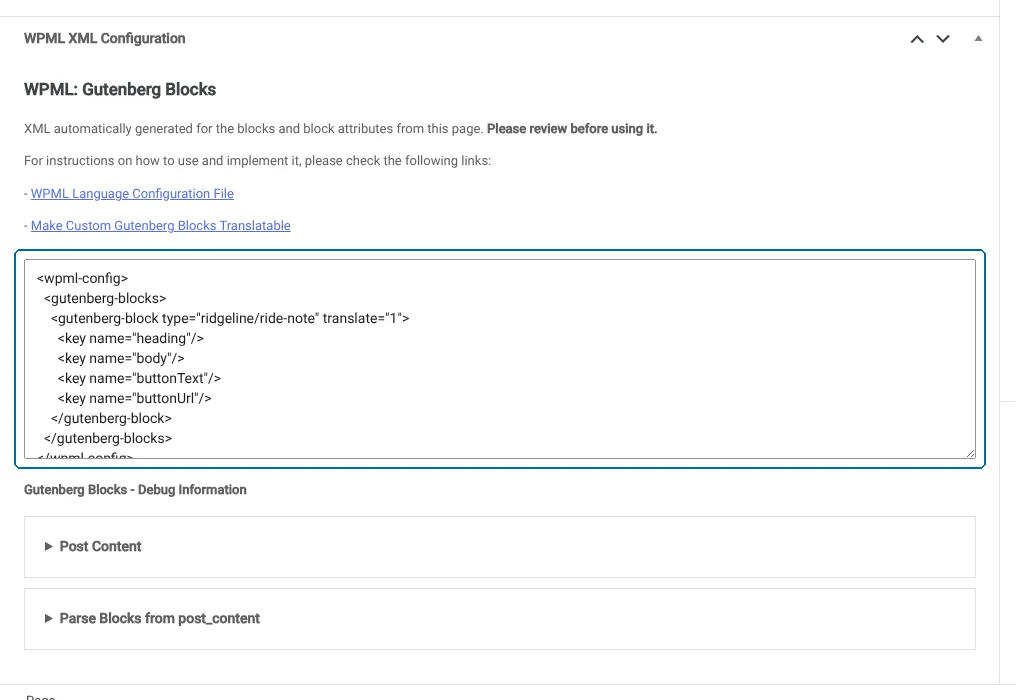
Task: Select the WPML XML Configuration panel title
Action: coord(104,38)
